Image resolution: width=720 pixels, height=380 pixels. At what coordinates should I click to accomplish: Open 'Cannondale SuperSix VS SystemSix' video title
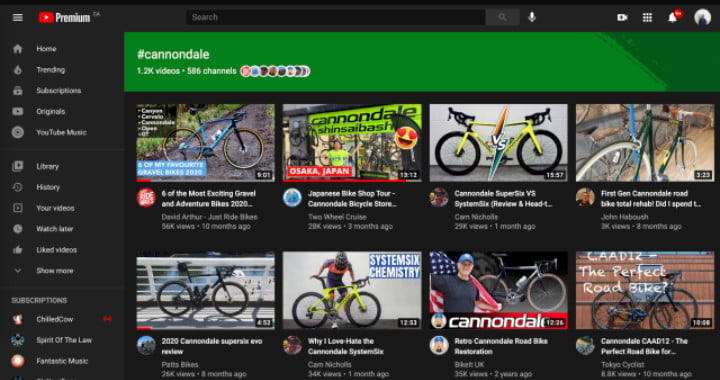click(x=503, y=199)
